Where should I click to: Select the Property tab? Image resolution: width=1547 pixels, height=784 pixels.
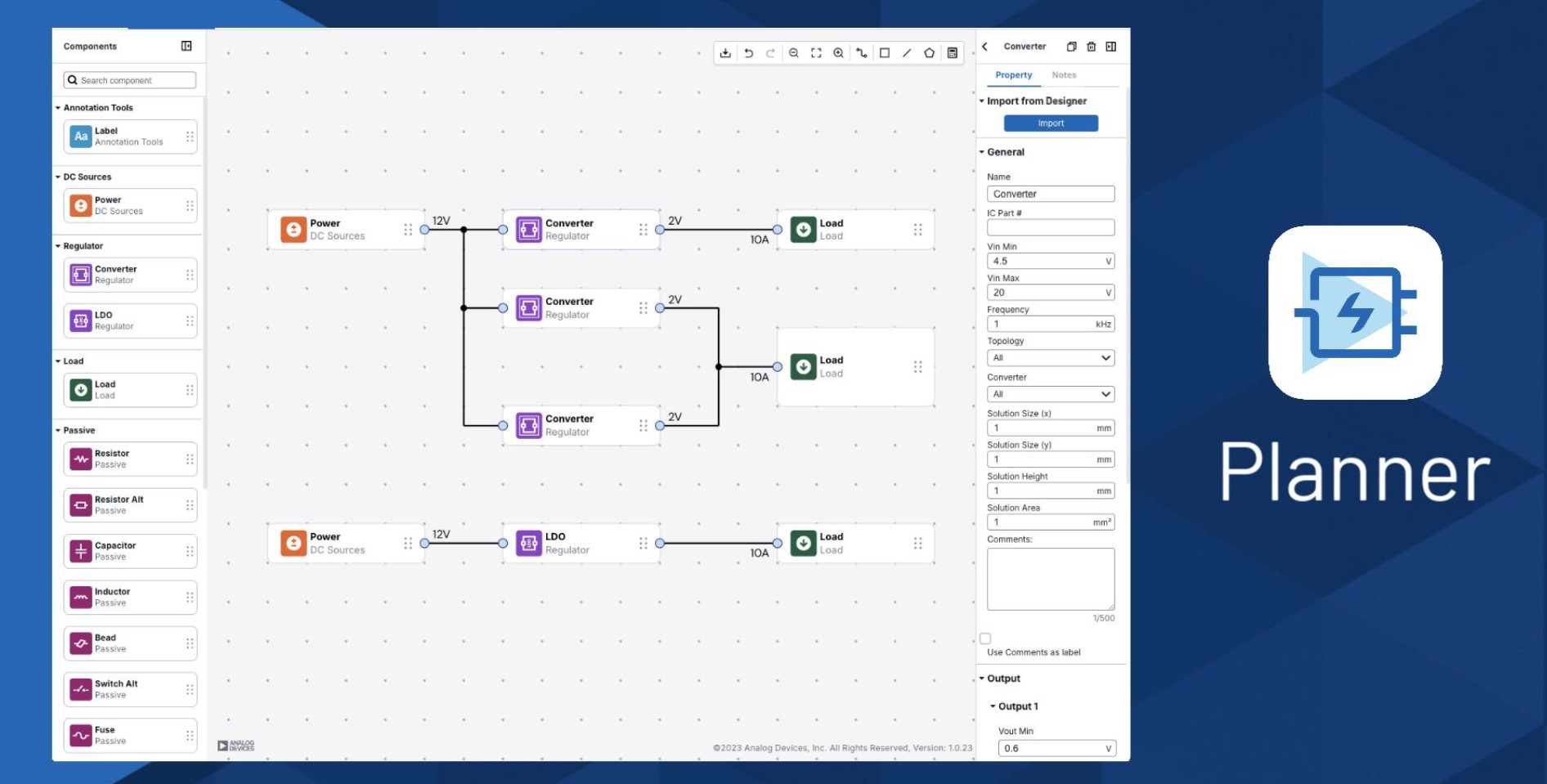[1013, 75]
